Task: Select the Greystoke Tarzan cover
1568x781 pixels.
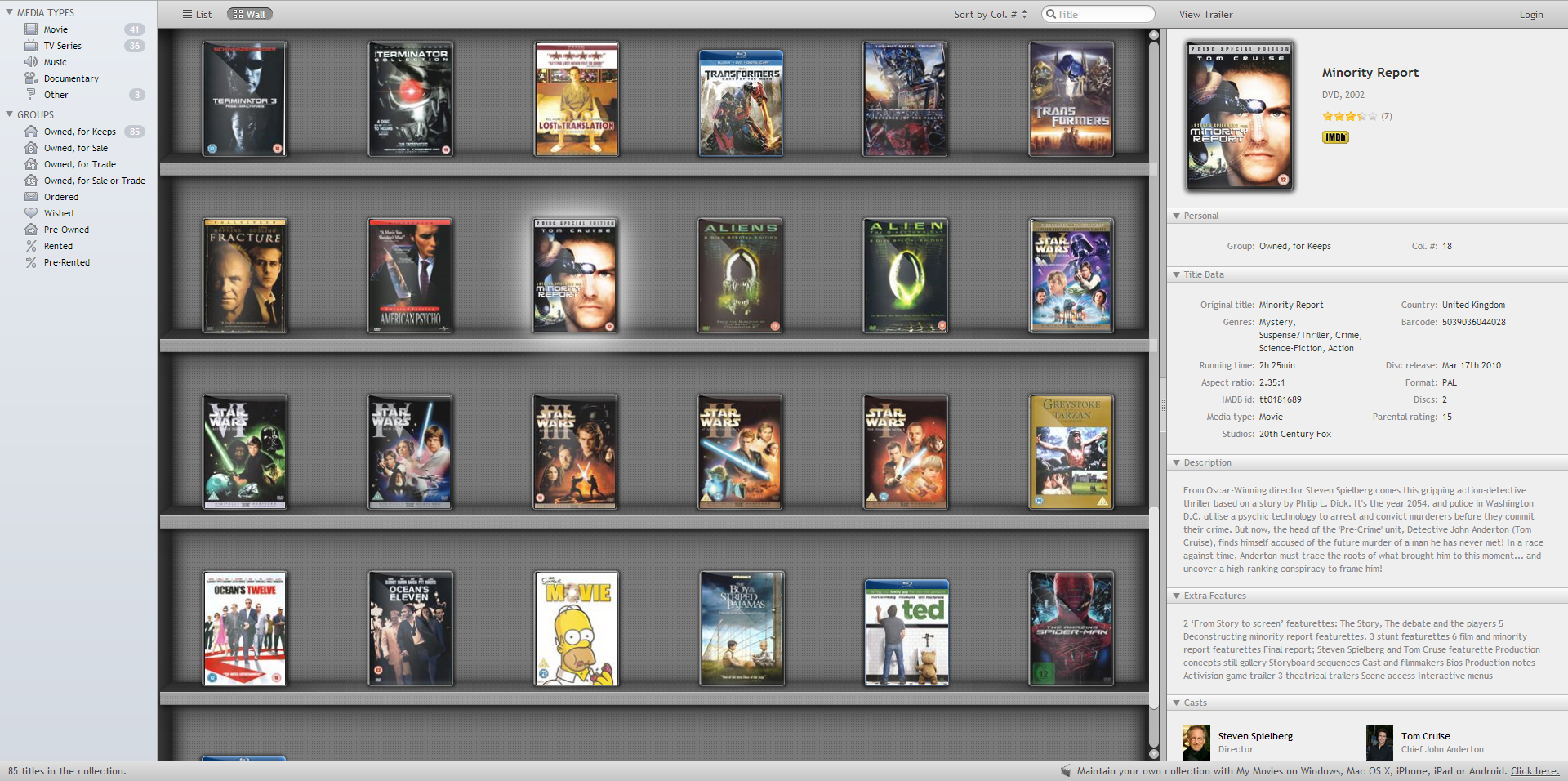Action: [x=1071, y=452]
